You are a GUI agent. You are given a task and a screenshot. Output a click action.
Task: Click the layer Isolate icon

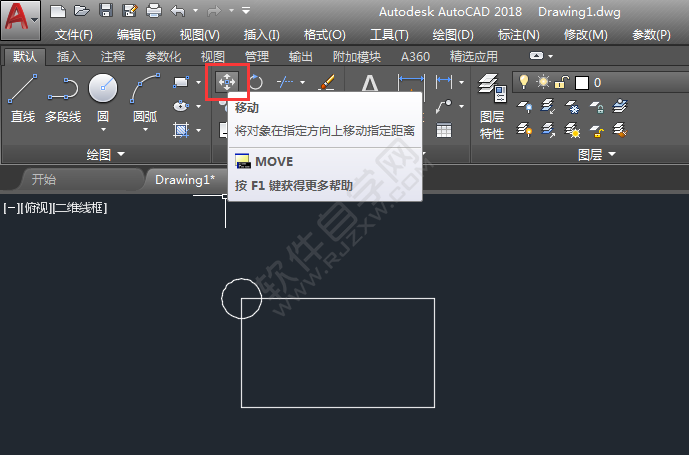[x=548, y=106]
